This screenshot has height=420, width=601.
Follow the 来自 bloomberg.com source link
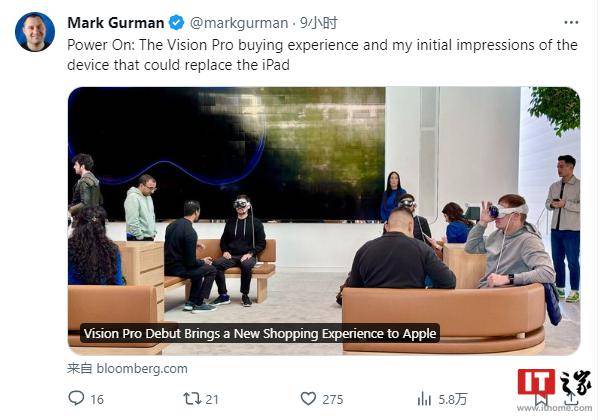[127, 368]
